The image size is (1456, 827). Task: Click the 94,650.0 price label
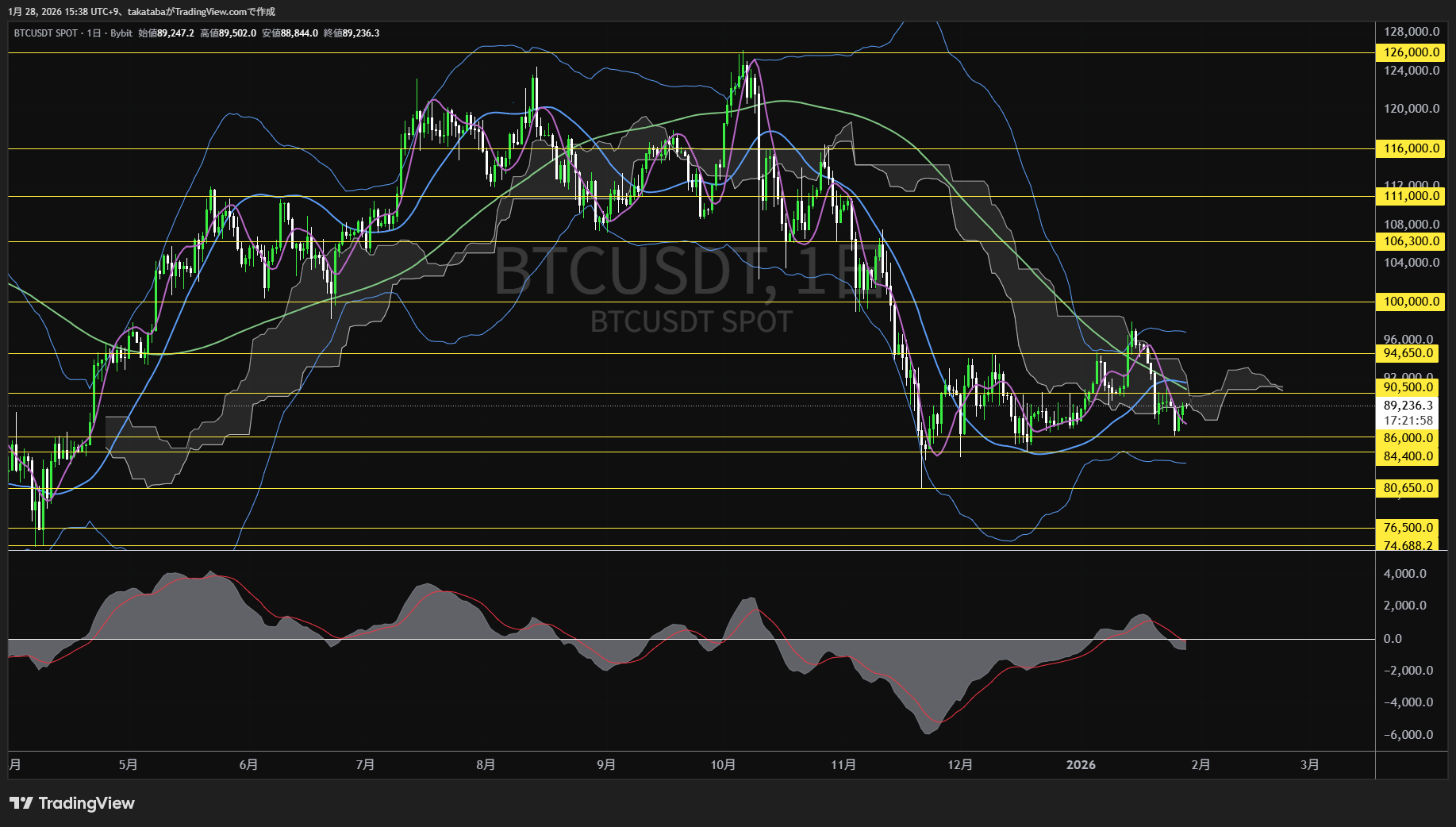point(1408,353)
